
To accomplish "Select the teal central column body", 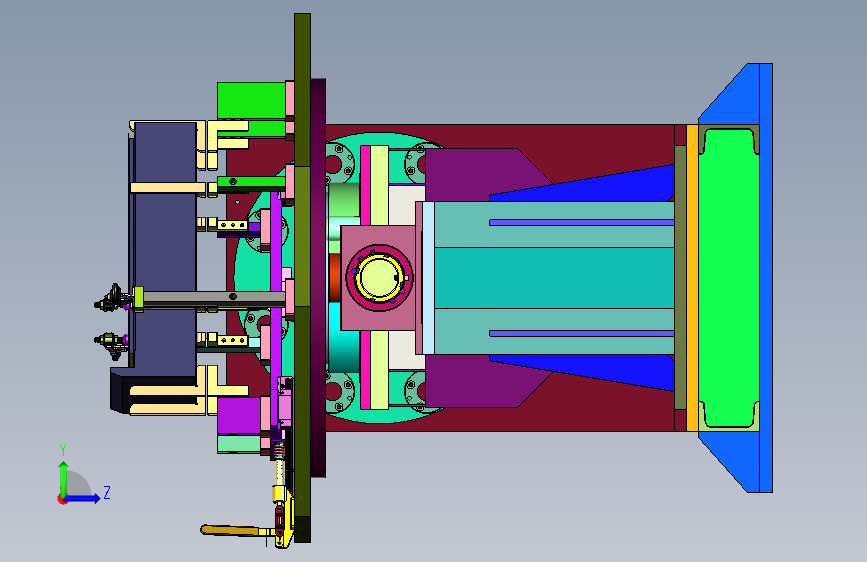I will [x=553, y=278].
